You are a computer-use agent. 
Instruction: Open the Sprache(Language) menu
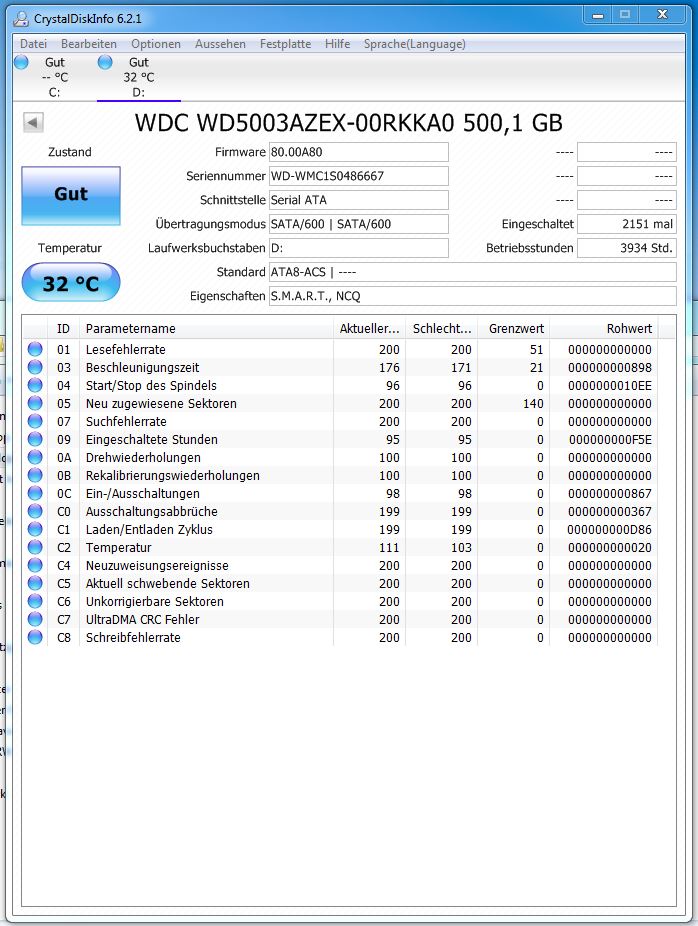pyautogui.click(x=415, y=44)
